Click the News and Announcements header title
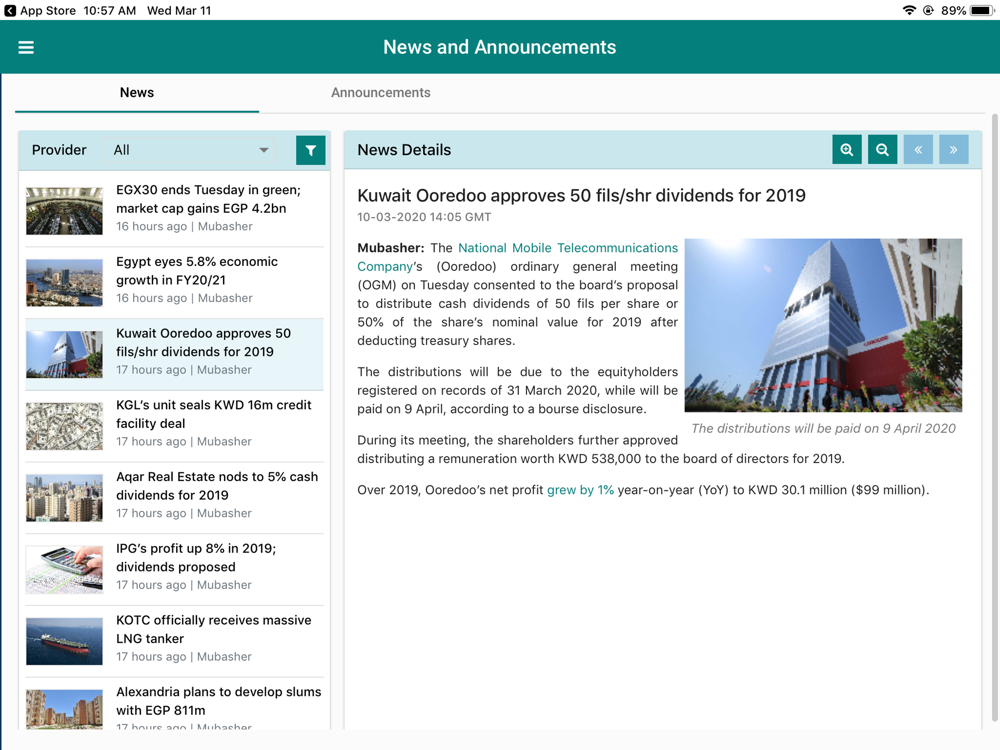The image size is (1000, 750). [x=499, y=47]
